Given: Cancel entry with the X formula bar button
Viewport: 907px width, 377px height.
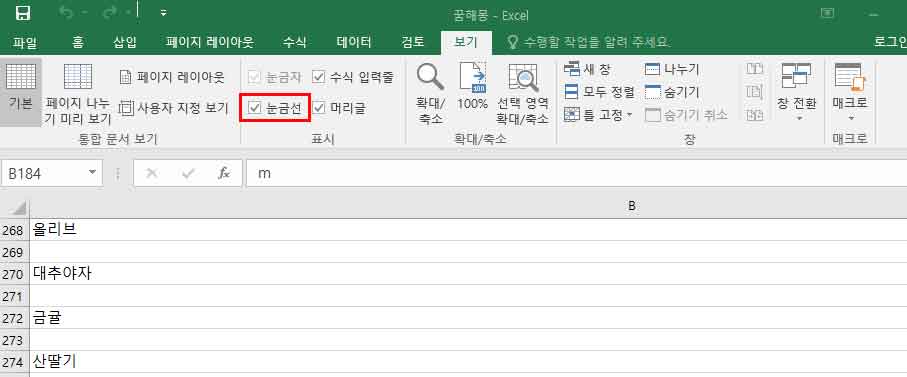Looking at the screenshot, I should tap(152, 173).
